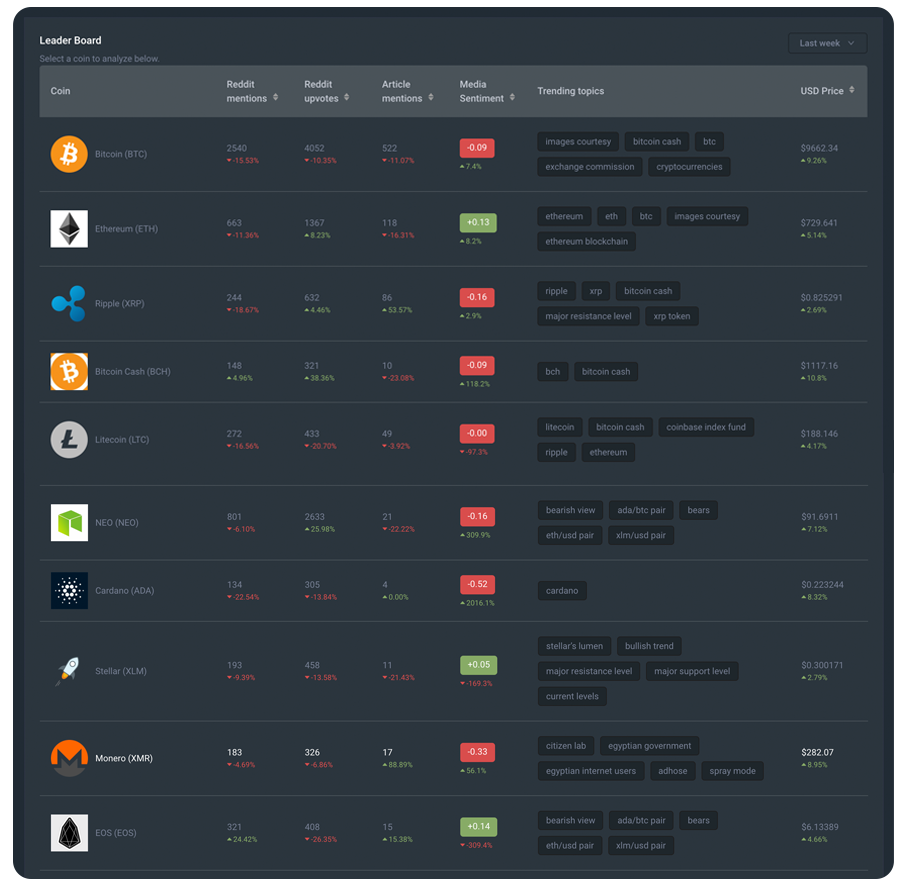Sort by Article mentions arrows icon
Viewport: 907px width, 879px height.
point(430,97)
